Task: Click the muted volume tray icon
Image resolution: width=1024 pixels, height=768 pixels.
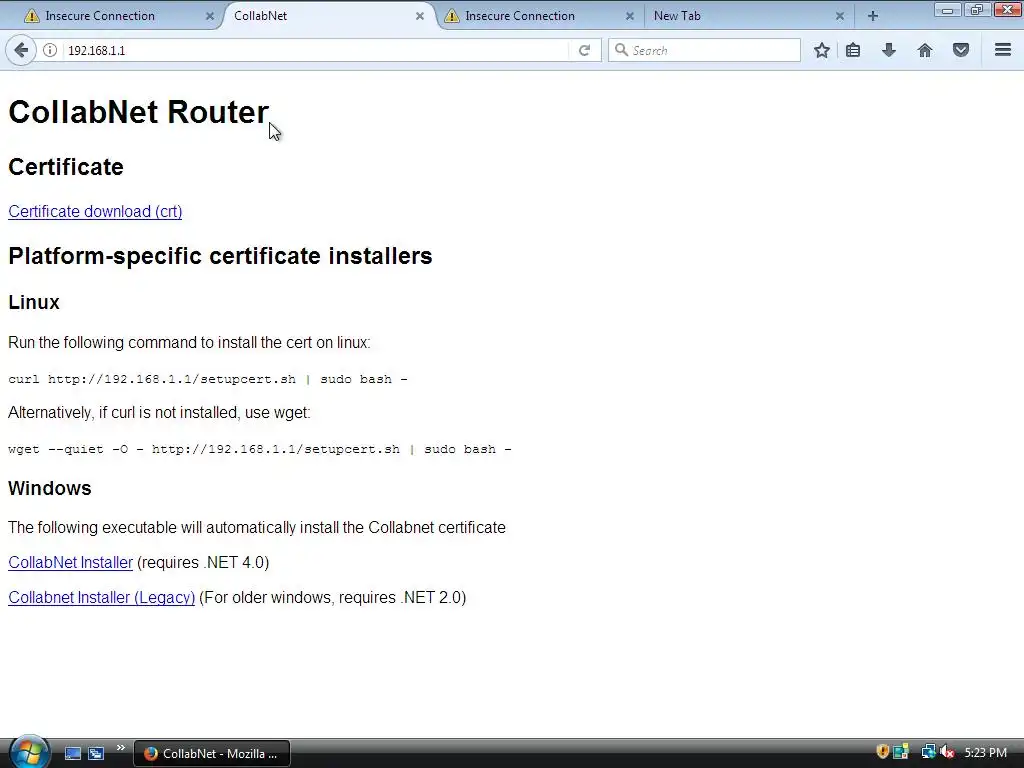Action: 947,752
